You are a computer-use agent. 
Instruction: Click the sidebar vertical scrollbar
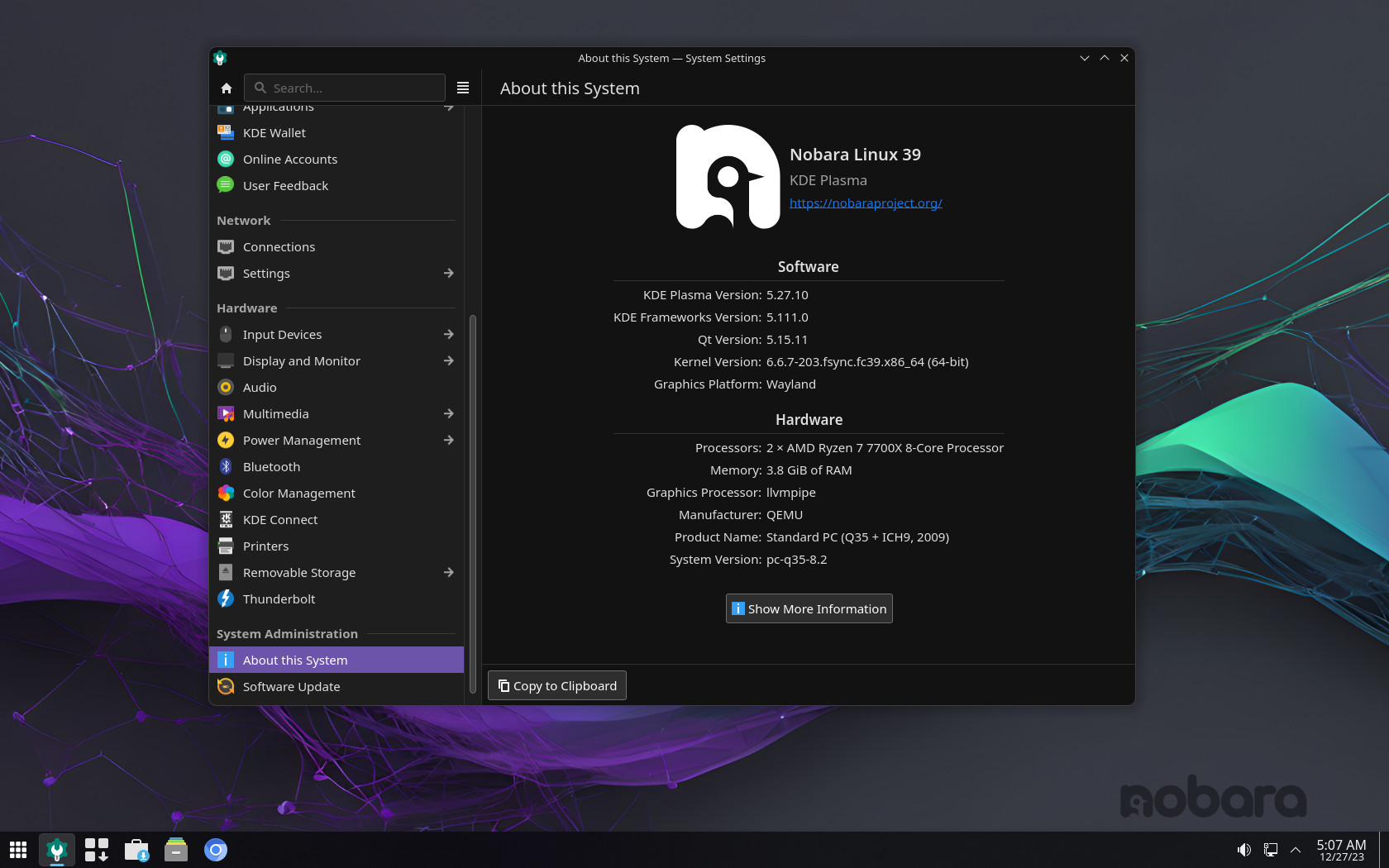pyautogui.click(x=473, y=503)
